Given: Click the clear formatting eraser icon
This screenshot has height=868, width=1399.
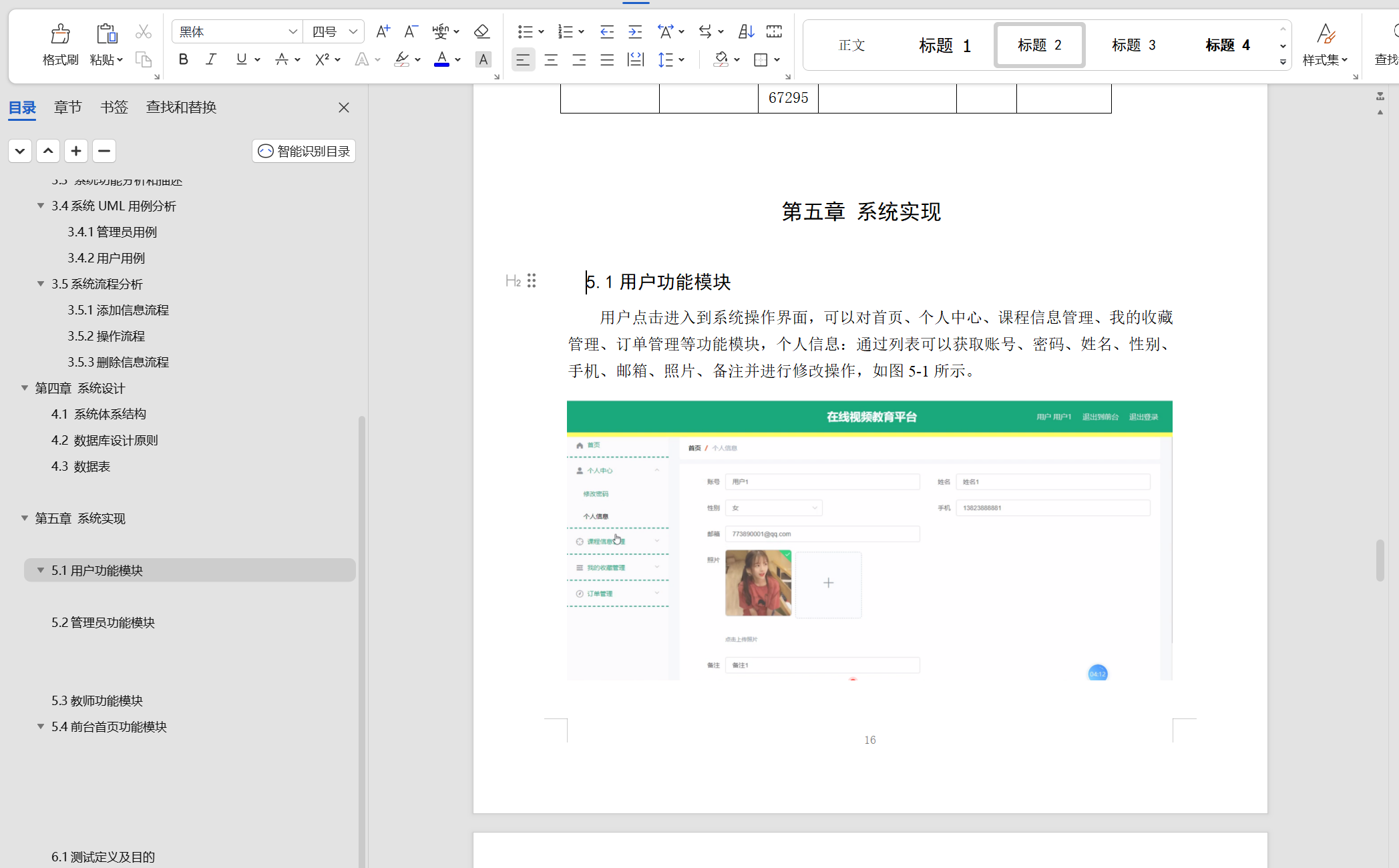Looking at the screenshot, I should point(481,31).
